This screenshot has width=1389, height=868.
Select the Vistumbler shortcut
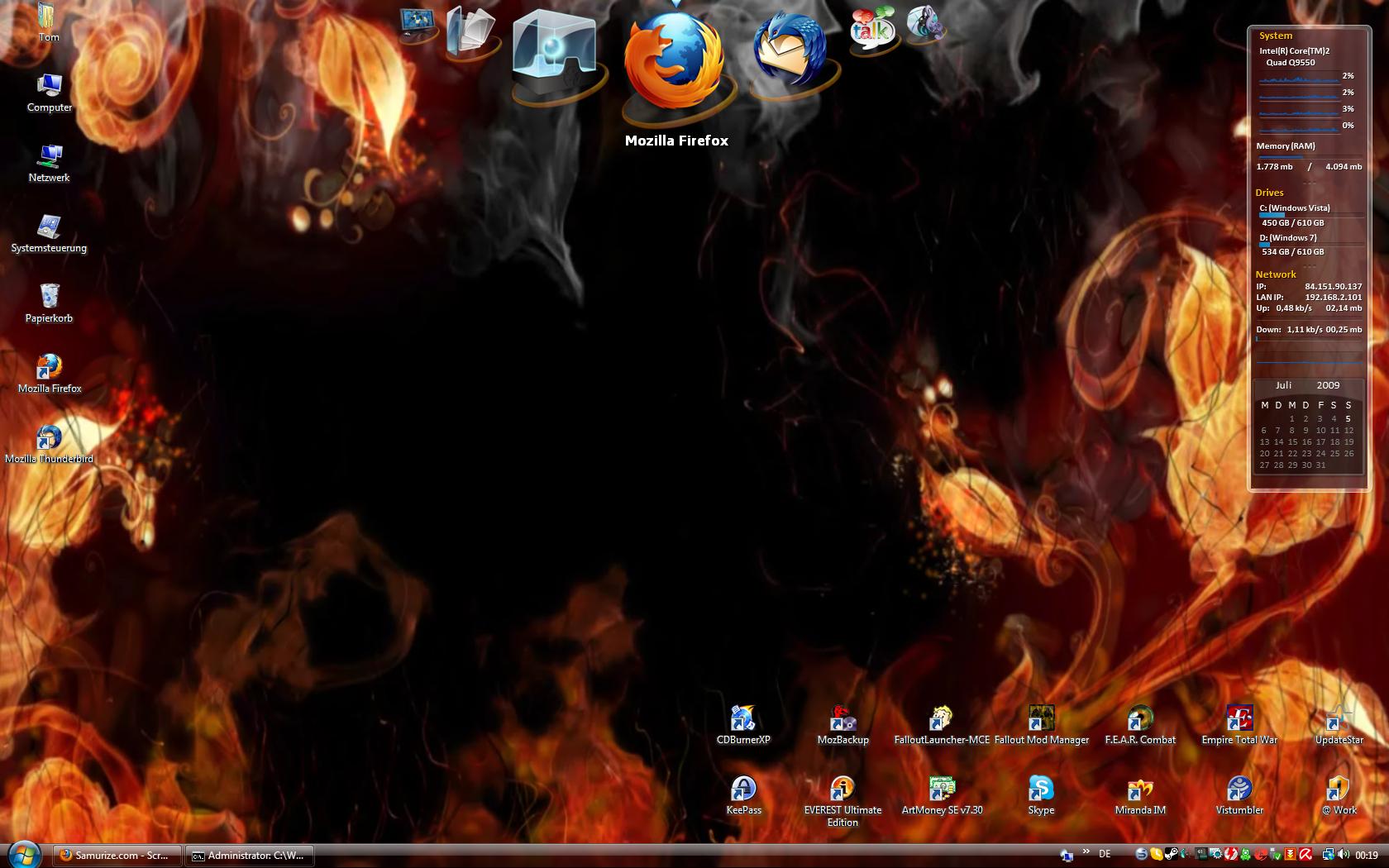tap(1239, 795)
